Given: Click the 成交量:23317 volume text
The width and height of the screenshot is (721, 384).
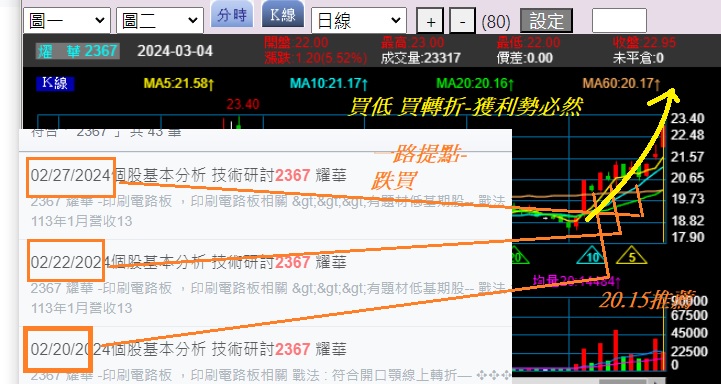Looking at the screenshot, I should [x=421, y=58].
